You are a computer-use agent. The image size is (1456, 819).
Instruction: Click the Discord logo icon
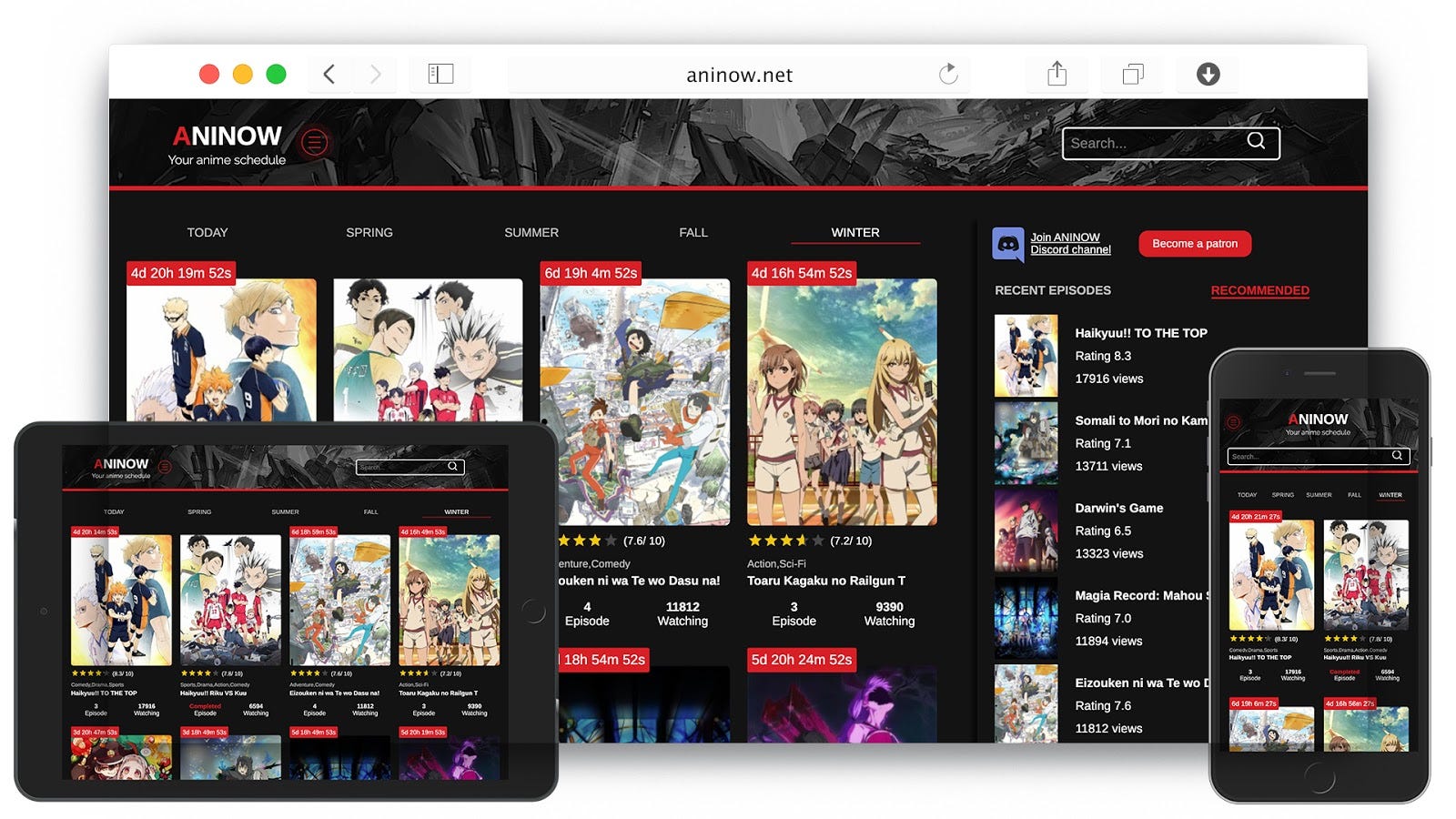(1008, 244)
